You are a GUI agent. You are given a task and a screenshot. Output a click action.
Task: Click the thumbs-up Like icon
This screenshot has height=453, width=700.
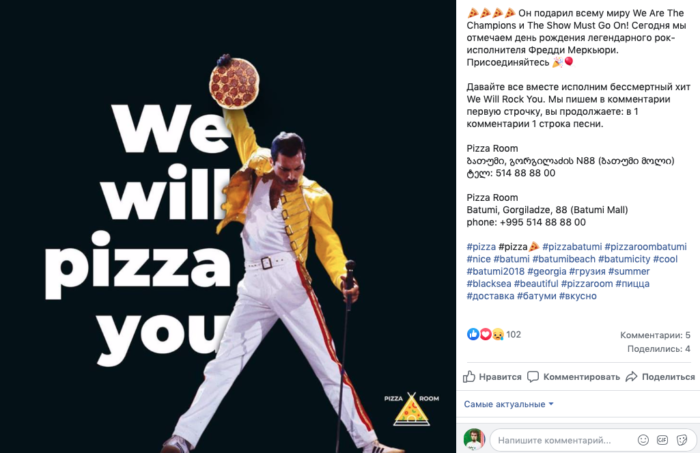coord(469,377)
